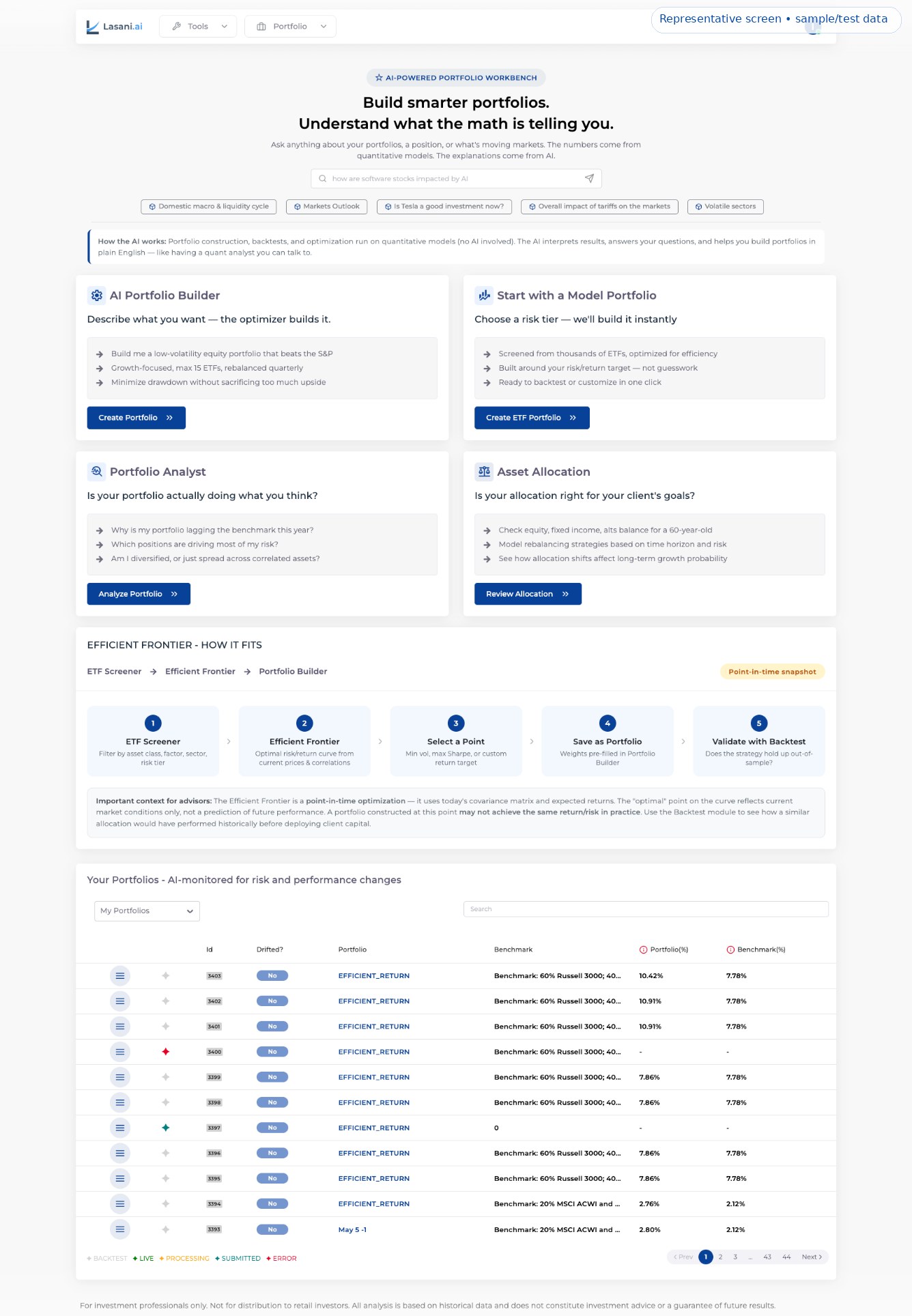Select the Volatile sectors prompt chip
The width and height of the screenshot is (912, 1316).
point(726,206)
